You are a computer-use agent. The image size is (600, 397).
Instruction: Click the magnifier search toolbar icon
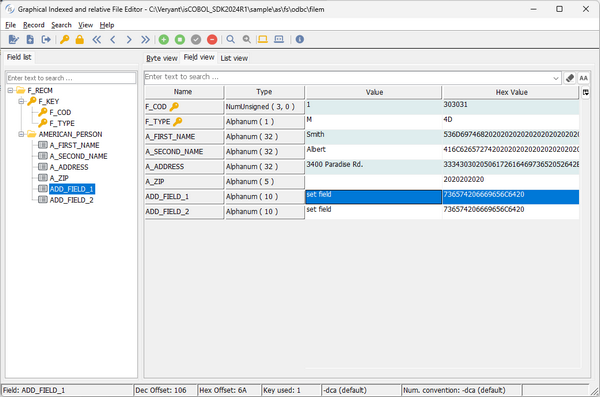[230, 39]
